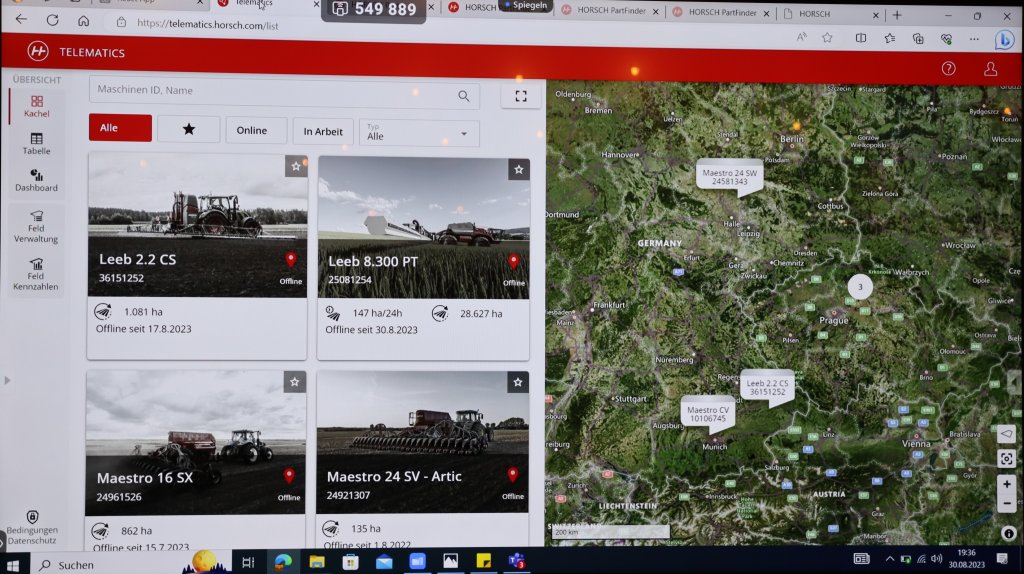This screenshot has height=574, width=1024.
Task: Switch to first HORSCH PartFinder tab
Action: [610, 10]
